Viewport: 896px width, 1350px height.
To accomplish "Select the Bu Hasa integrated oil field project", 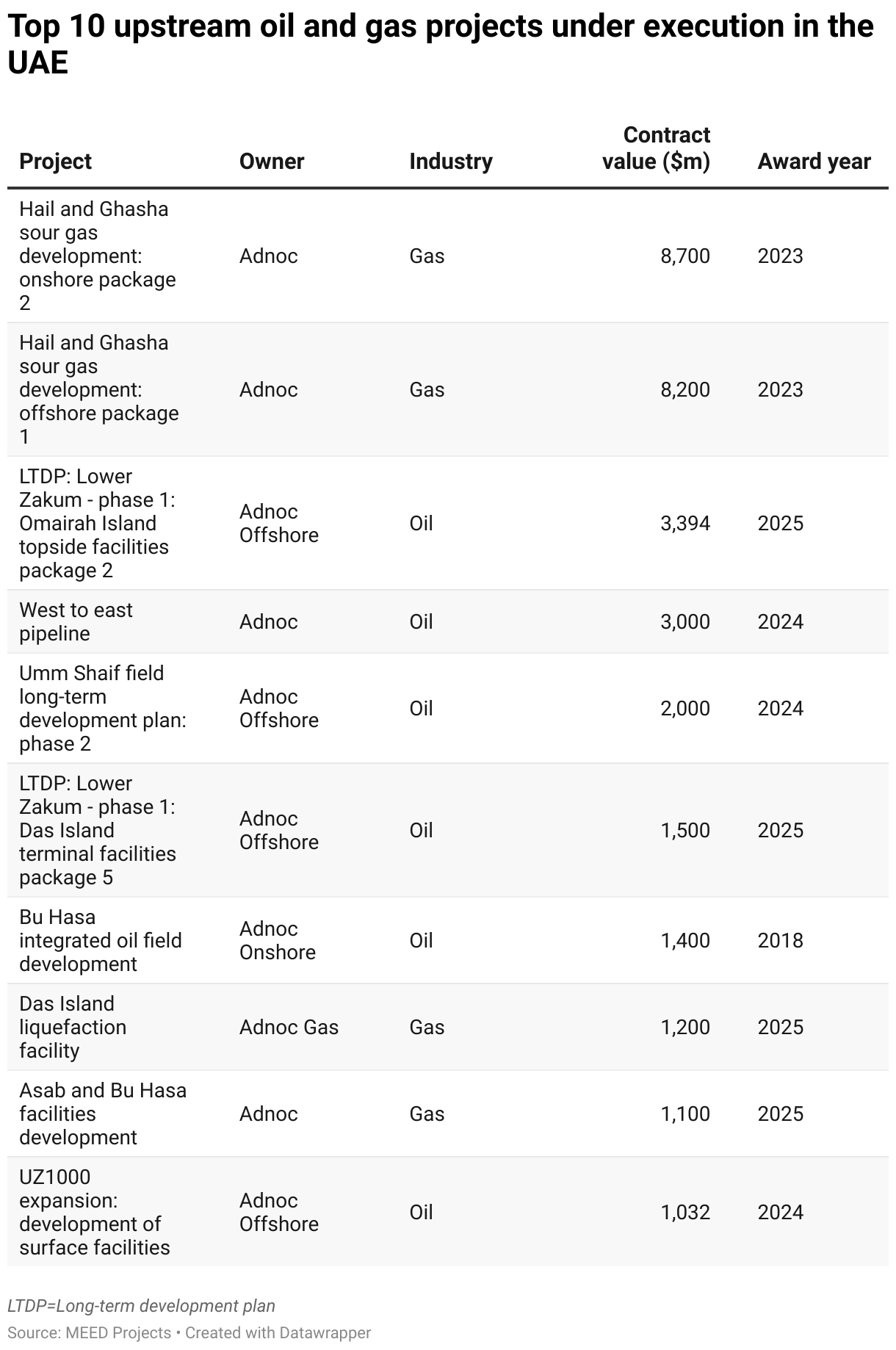I will 101,940.
